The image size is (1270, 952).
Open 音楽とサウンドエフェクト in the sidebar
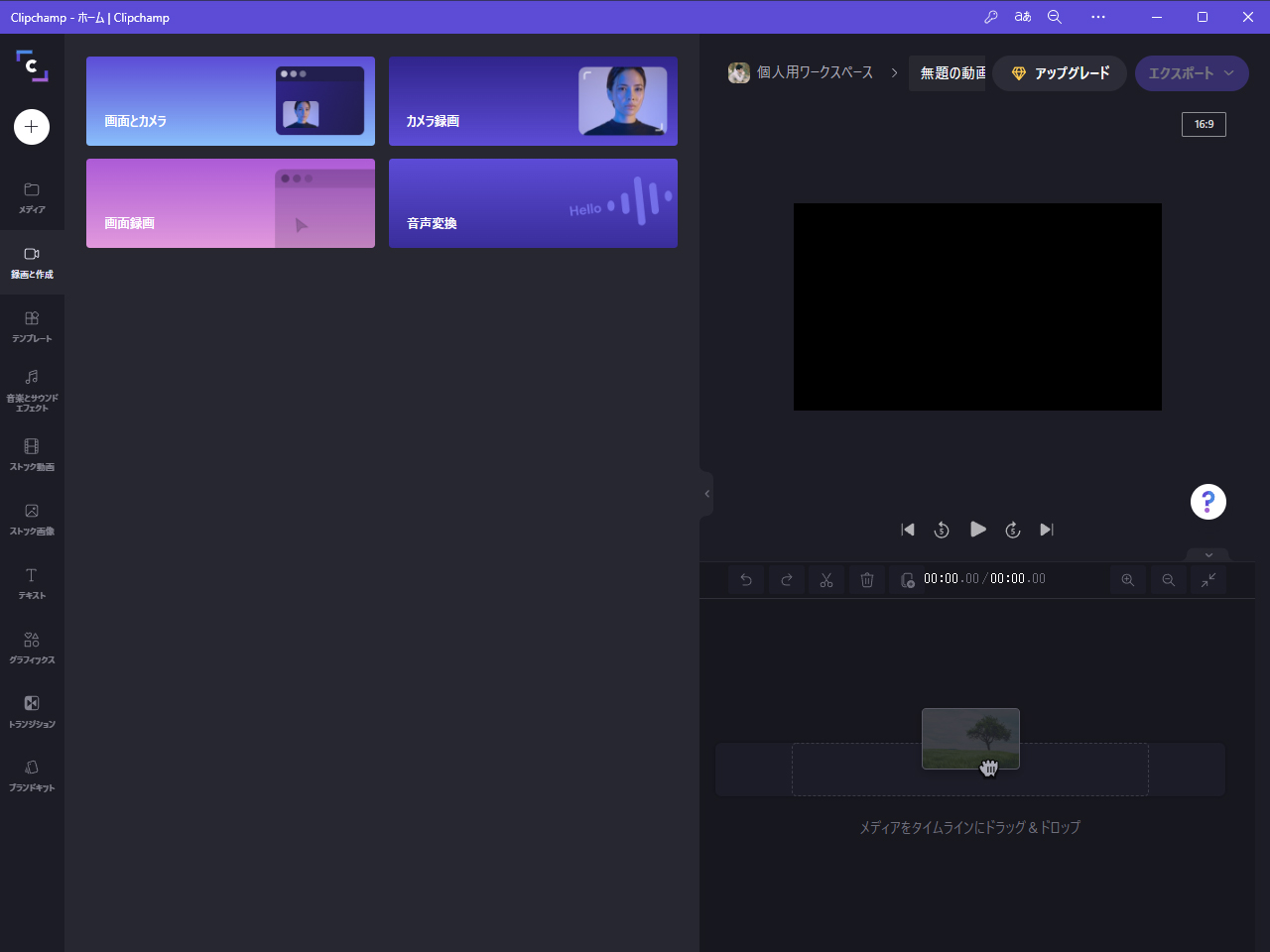click(x=32, y=391)
